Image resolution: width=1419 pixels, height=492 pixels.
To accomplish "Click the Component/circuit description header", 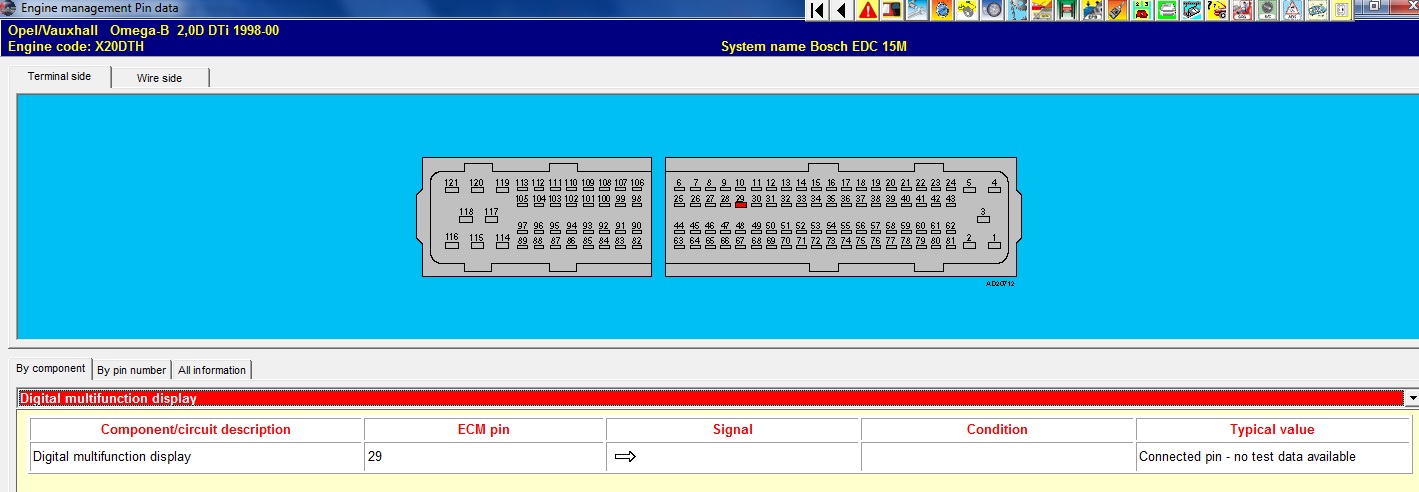I will [x=196, y=429].
